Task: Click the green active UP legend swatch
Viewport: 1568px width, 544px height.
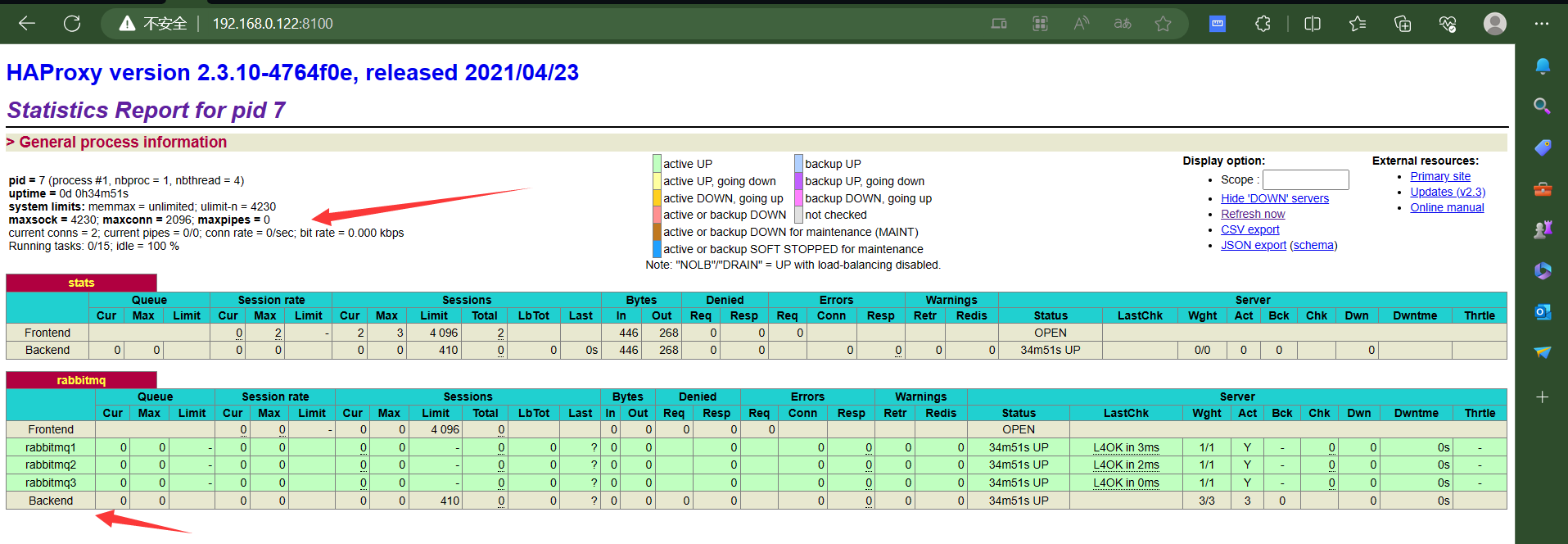Action: pyautogui.click(x=657, y=164)
